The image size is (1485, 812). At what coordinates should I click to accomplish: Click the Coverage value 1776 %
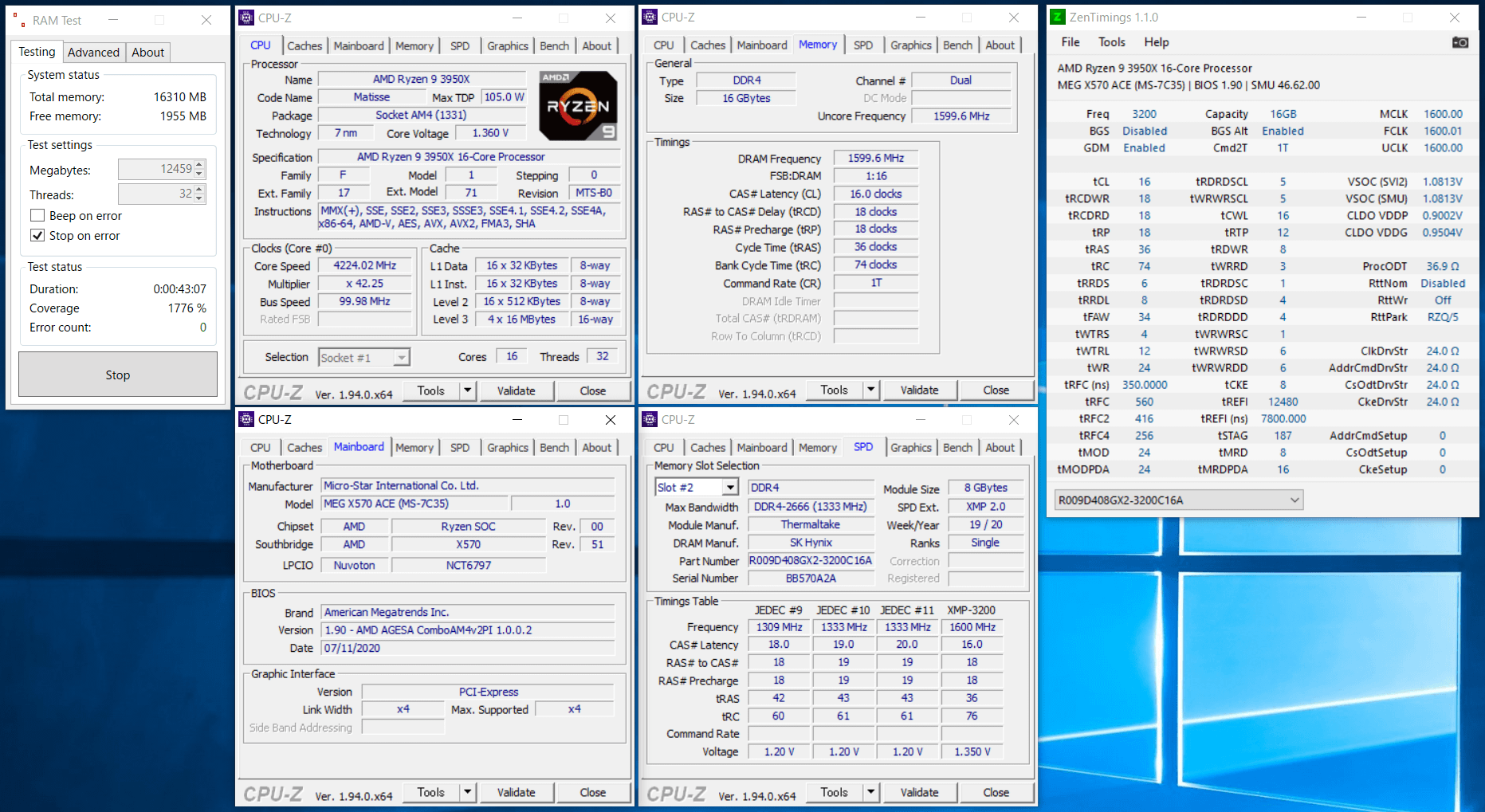click(187, 308)
